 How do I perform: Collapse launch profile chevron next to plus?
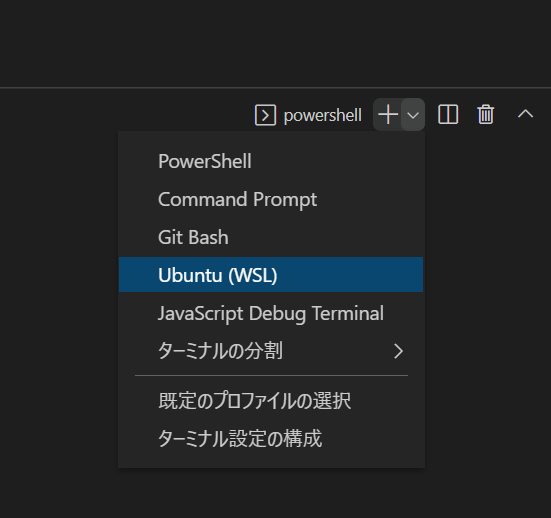click(x=413, y=115)
